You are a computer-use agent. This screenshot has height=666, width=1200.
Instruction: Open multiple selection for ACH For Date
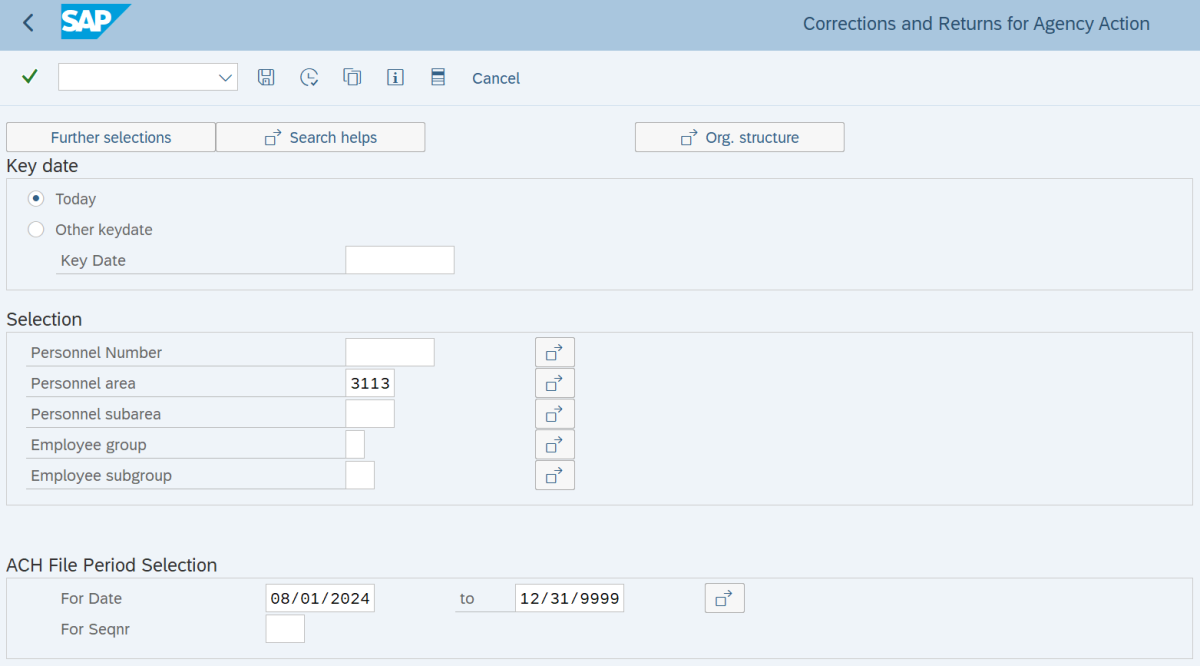(724, 598)
